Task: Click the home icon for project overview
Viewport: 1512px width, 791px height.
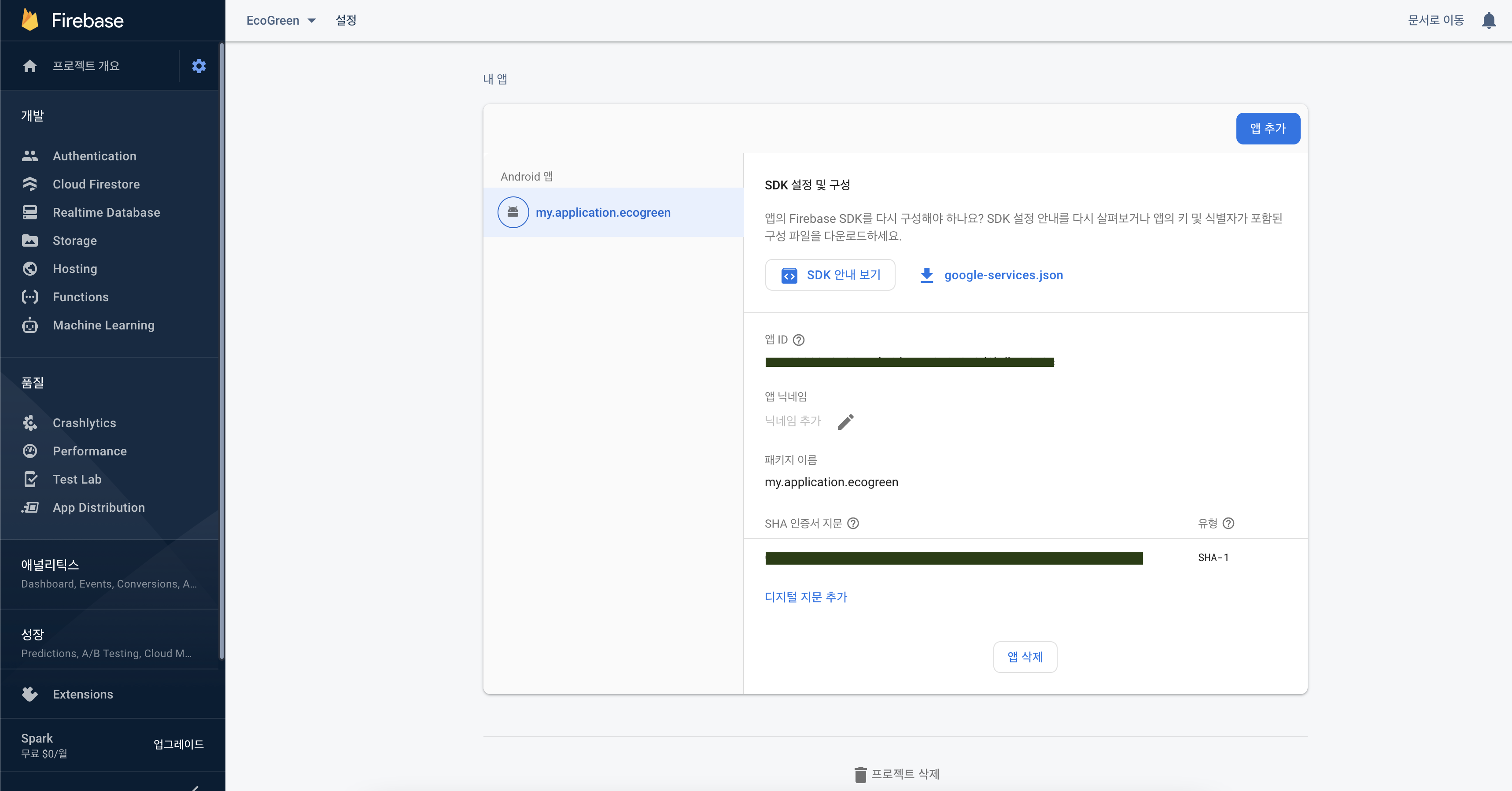Action: click(x=30, y=66)
